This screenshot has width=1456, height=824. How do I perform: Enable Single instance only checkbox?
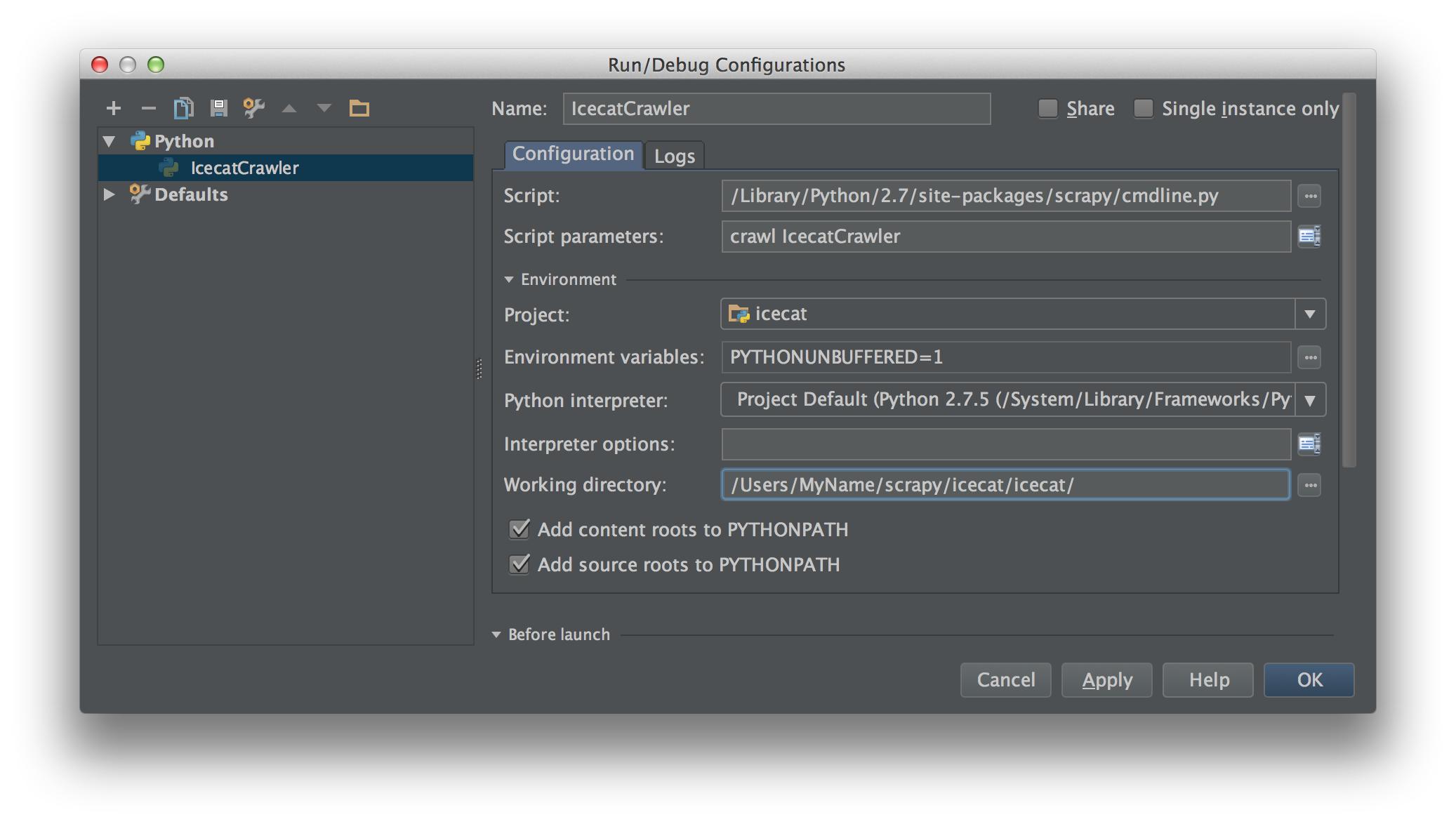tap(1143, 107)
